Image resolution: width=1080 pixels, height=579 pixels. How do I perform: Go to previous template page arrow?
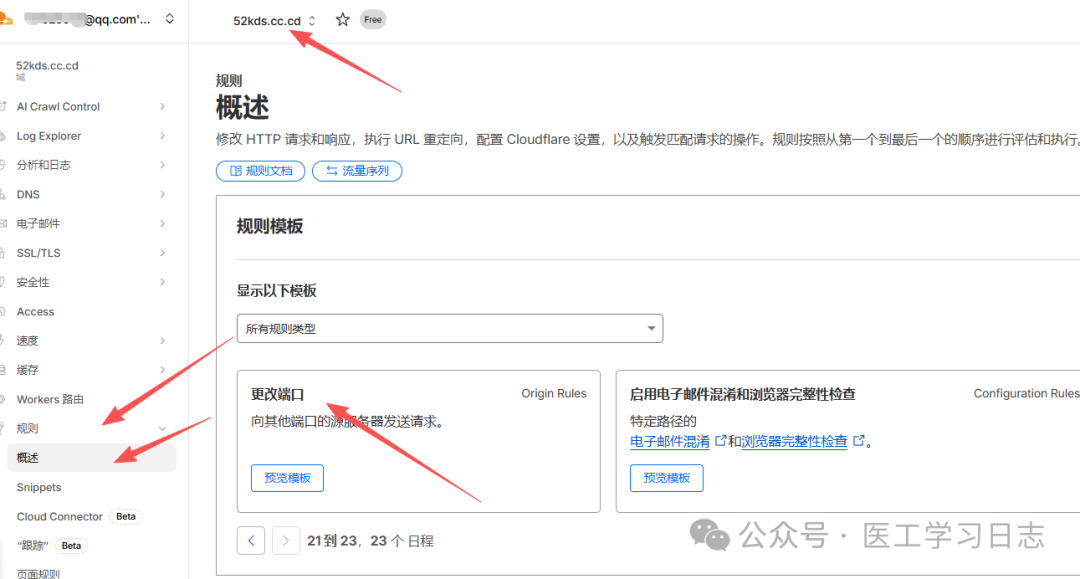tap(251, 540)
